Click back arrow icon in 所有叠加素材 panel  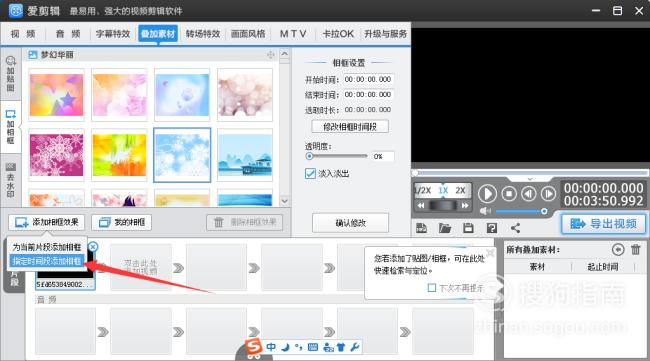click(x=618, y=250)
